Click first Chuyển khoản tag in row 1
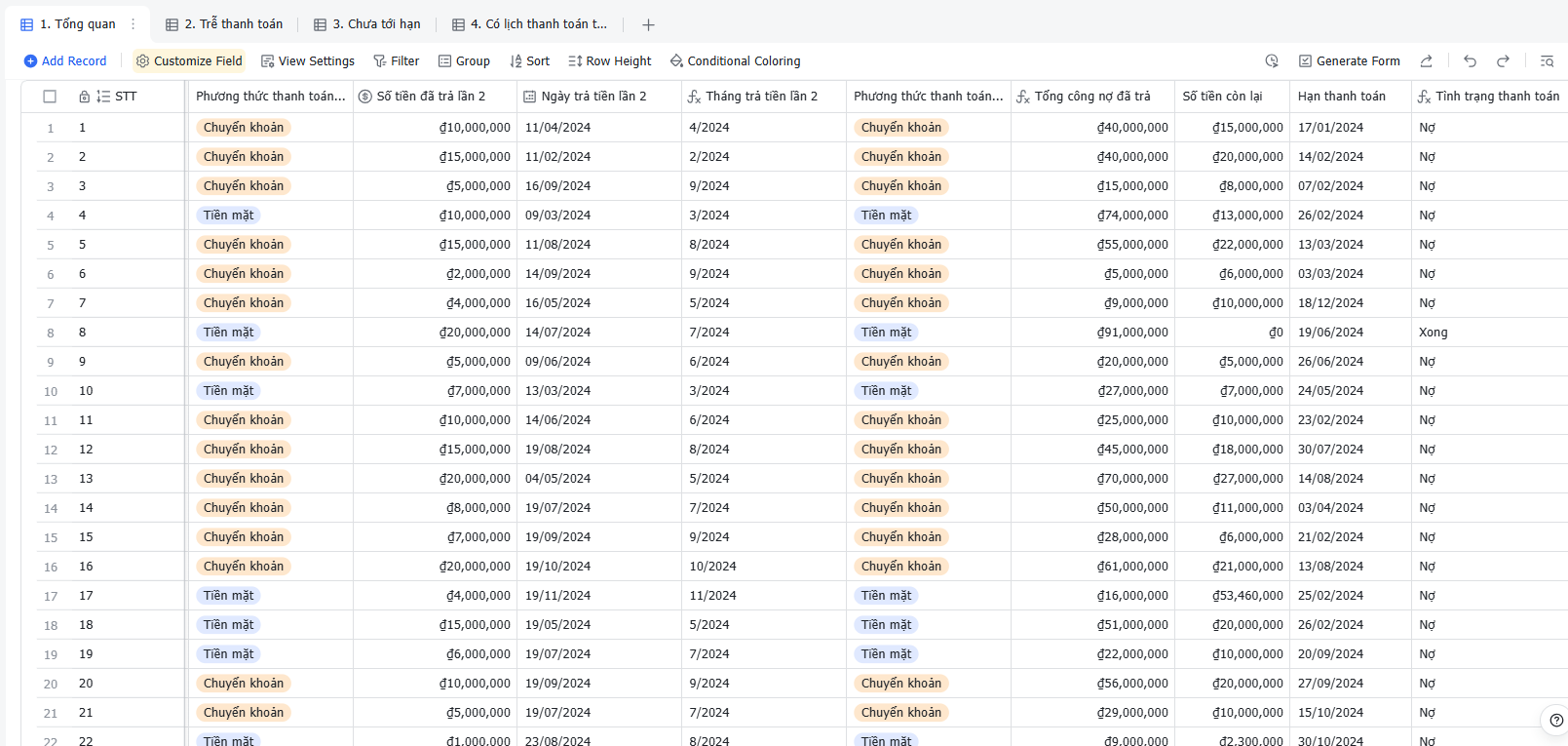Image resolution: width=1568 pixels, height=746 pixels. [x=244, y=128]
